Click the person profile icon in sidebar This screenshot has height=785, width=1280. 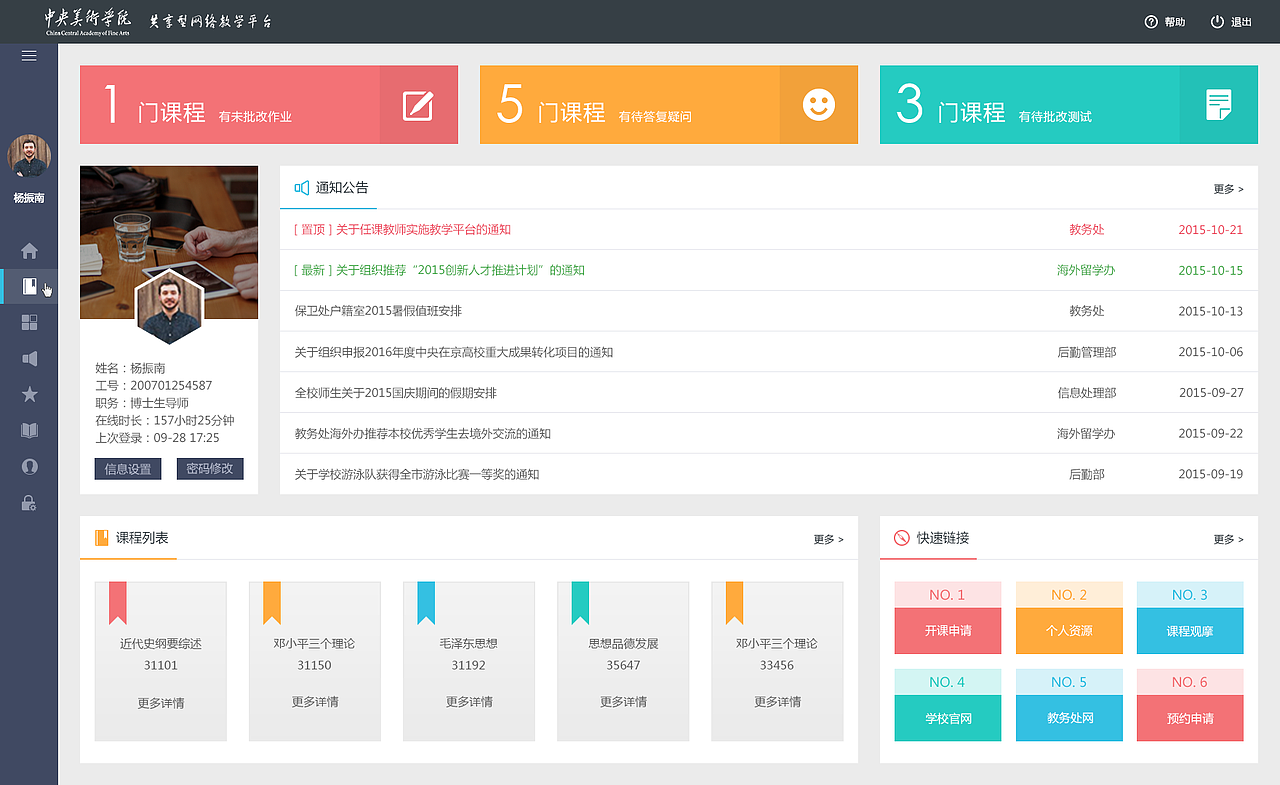click(x=29, y=466)
